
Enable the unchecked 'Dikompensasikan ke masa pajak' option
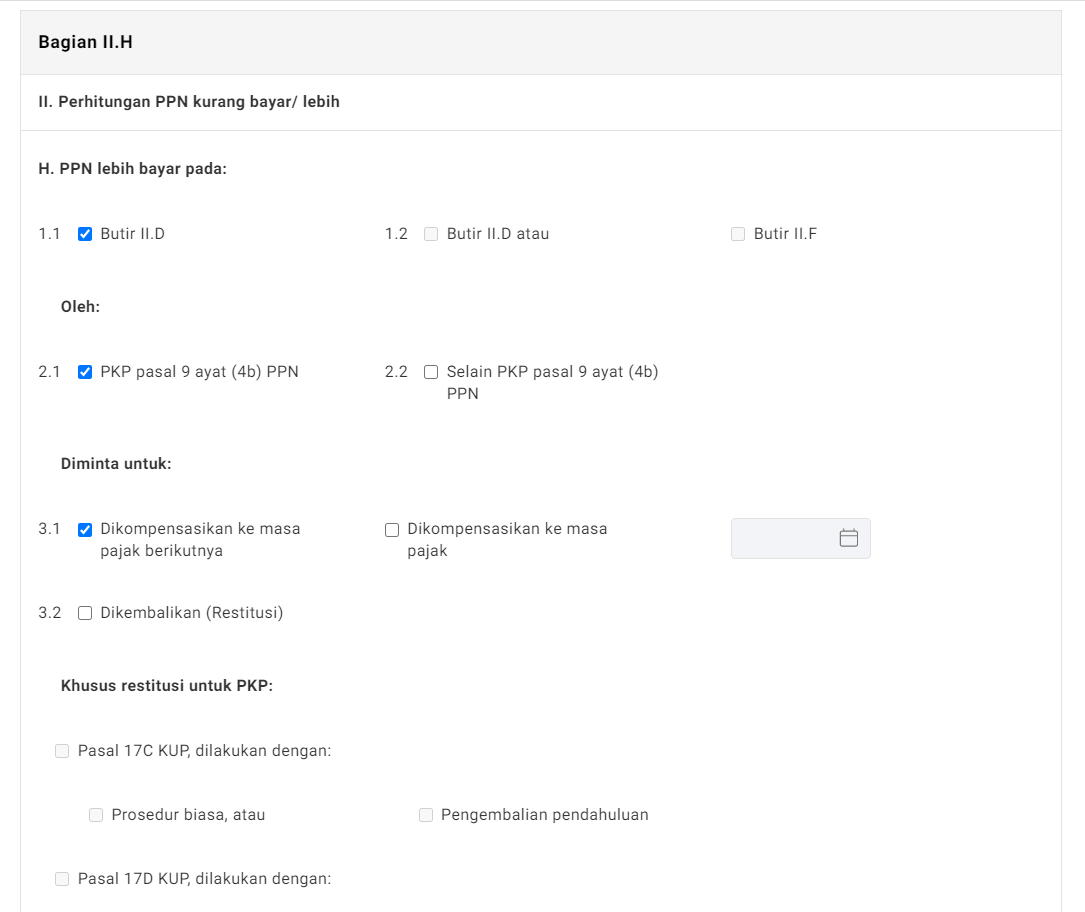(392, 530)
